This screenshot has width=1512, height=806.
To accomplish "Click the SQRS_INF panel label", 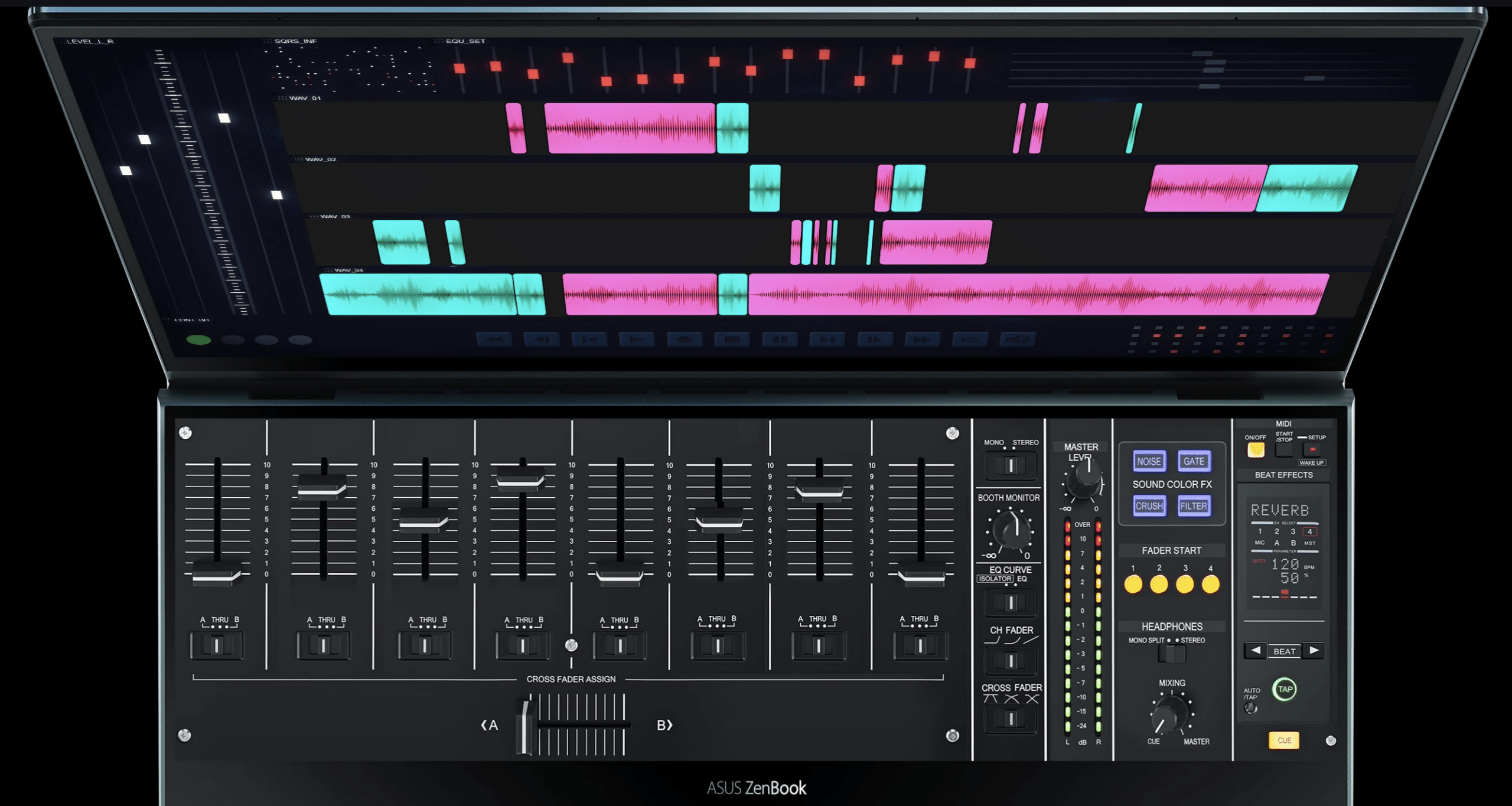I will coord(296,41).
